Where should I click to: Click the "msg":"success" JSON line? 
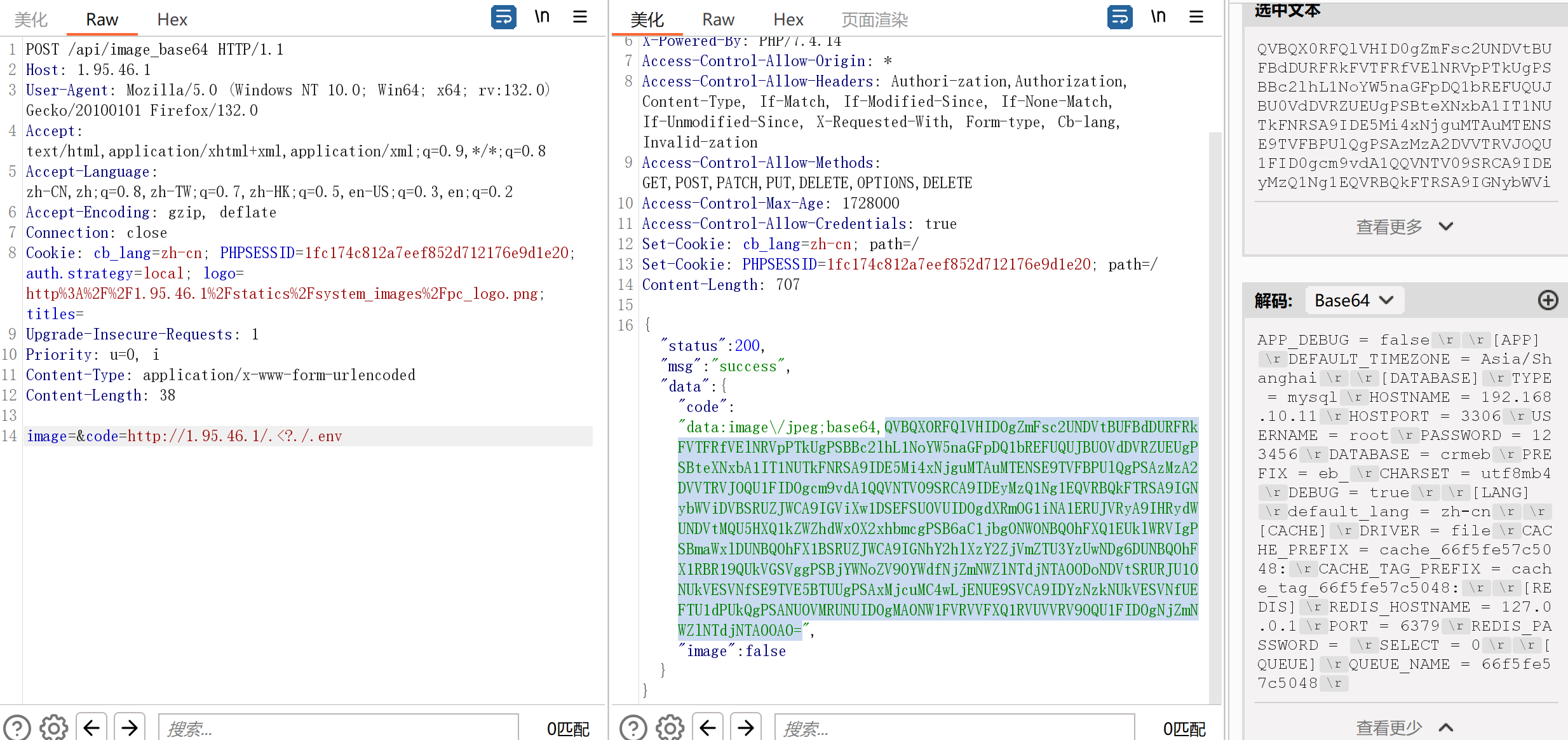pyautogui.click(x=724, y=366)
